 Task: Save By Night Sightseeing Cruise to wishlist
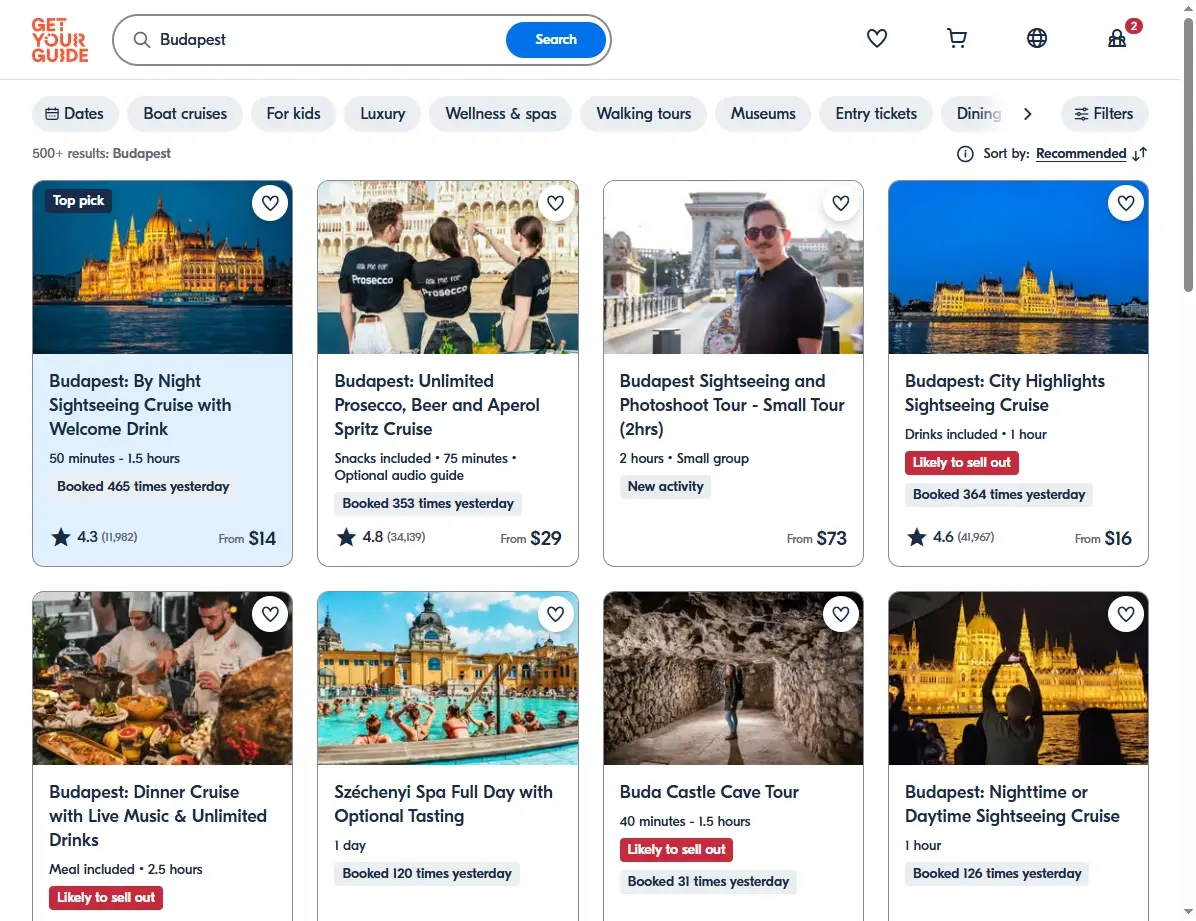(x=270, y=203)
